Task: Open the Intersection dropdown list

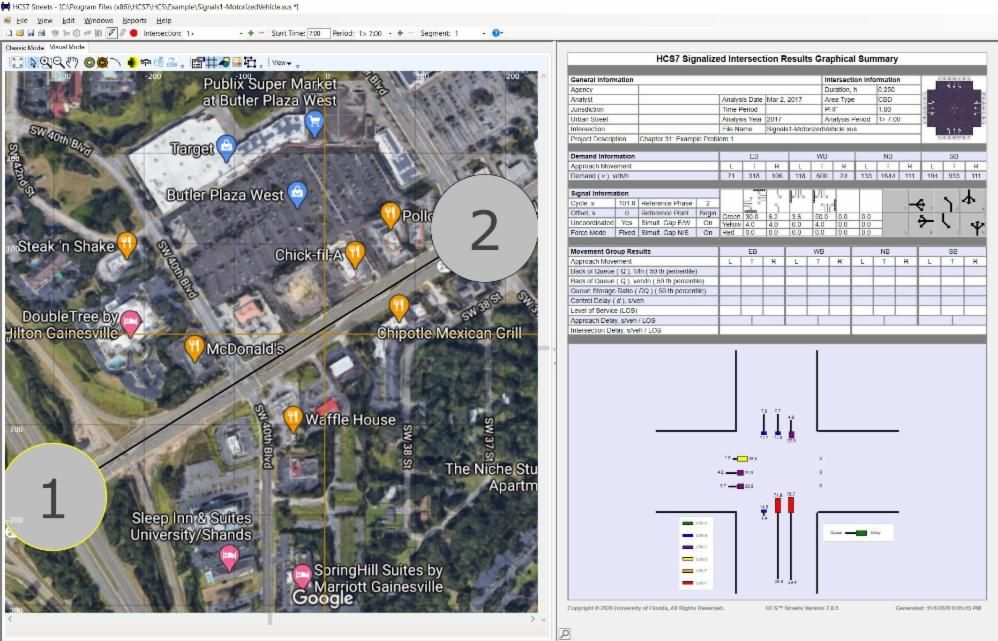Action: (240, 33)
